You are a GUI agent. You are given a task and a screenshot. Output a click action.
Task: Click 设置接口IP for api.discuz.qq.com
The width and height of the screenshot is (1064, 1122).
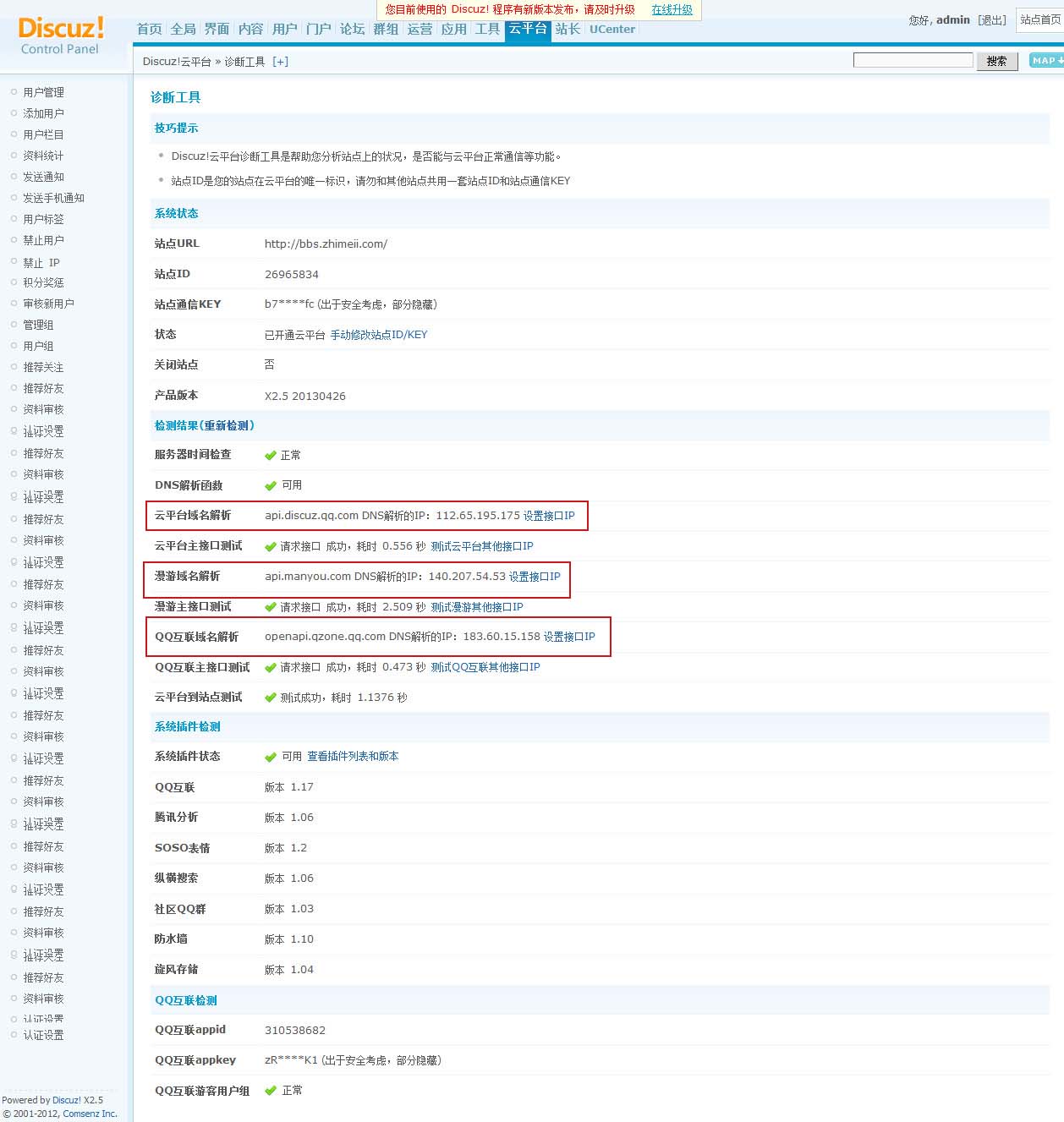click(x=549, y=516)
